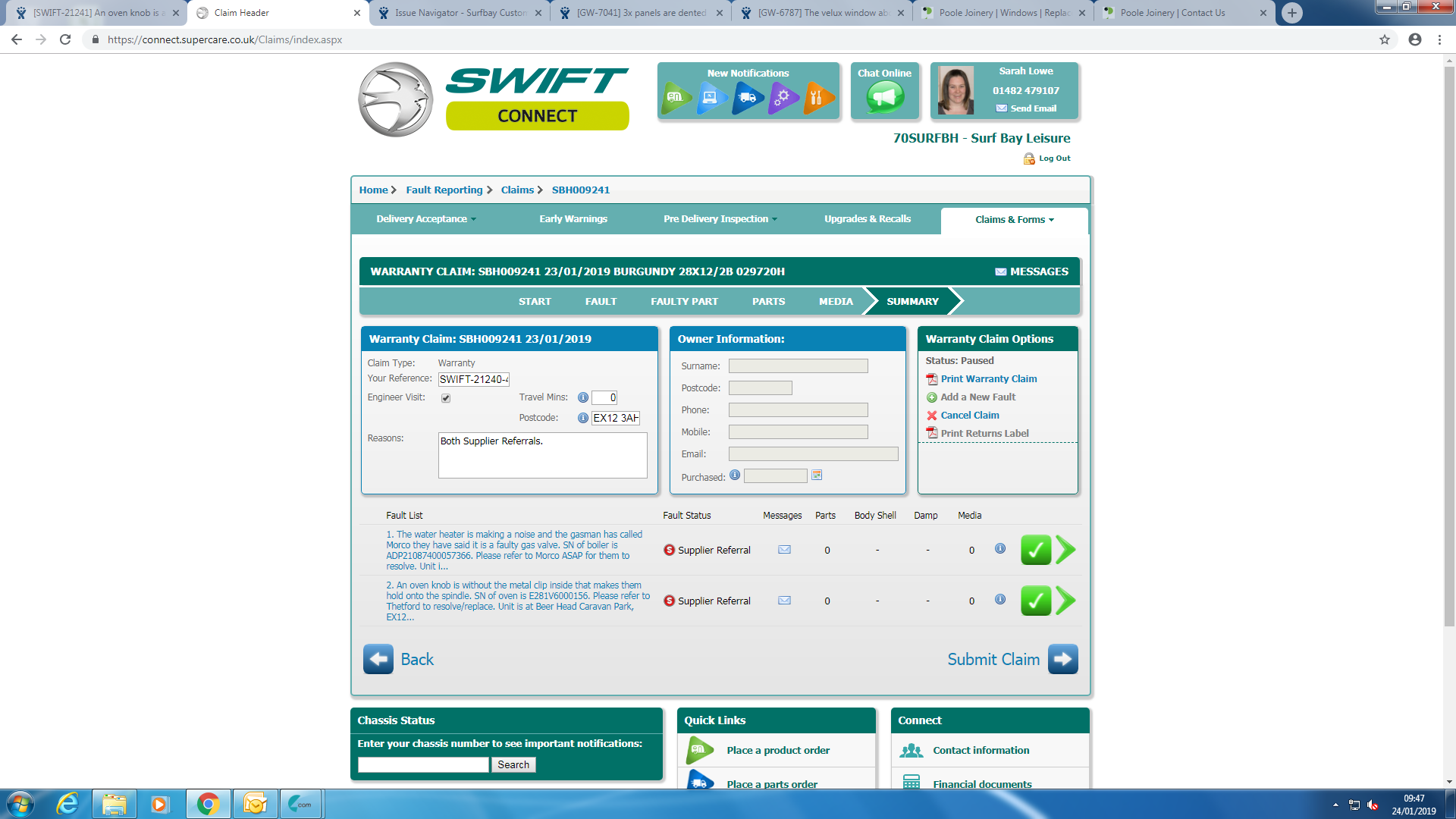This screenshot has width=1456, height=819.
Task: Expand the Pre Delivery Inspection dropdown
Action: (720, 219)
